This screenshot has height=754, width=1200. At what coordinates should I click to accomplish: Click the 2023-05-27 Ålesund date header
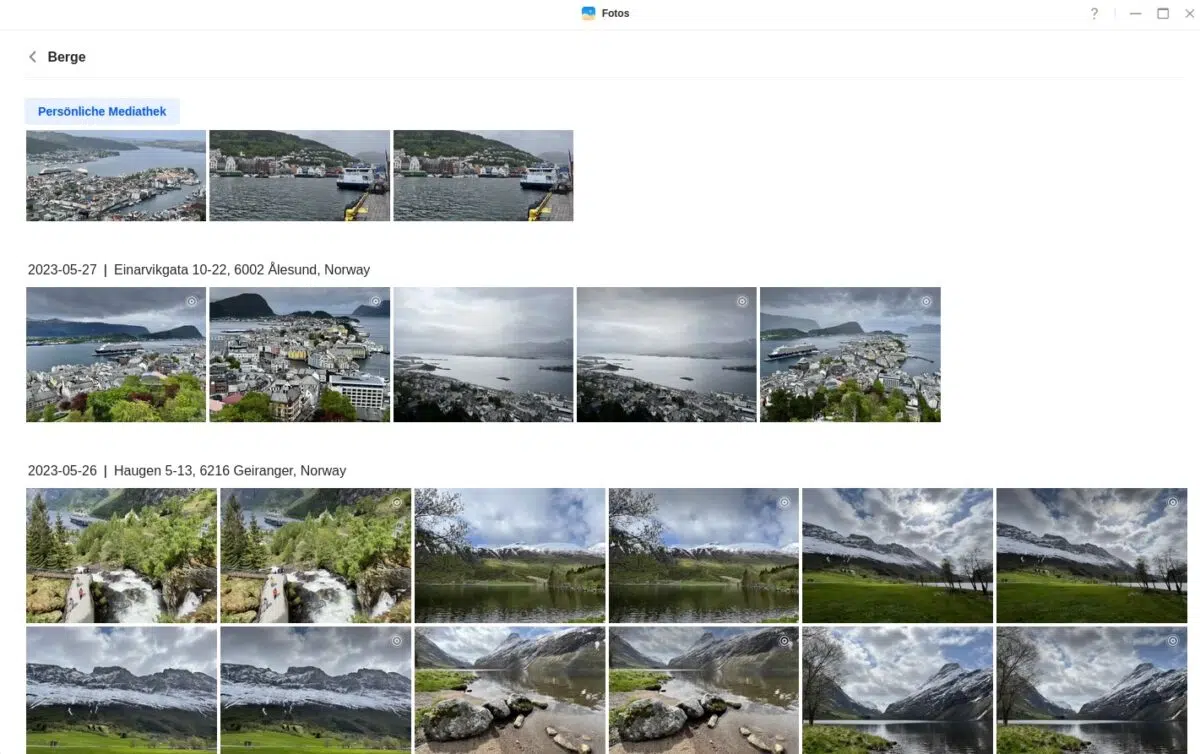click(x=199, y=270)
